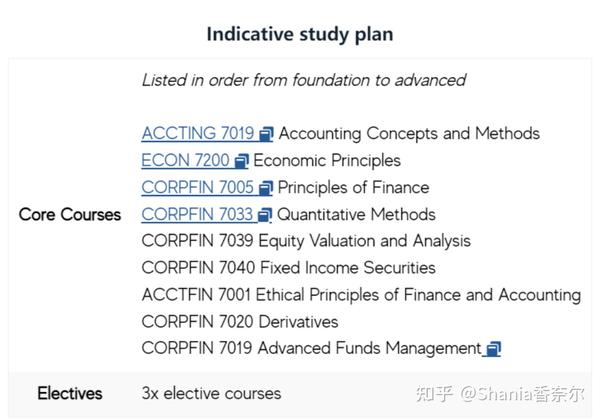This screenshot has height=419, width=600.
Task: Click the icon after Advanced Funds Management
Action: 493,349
